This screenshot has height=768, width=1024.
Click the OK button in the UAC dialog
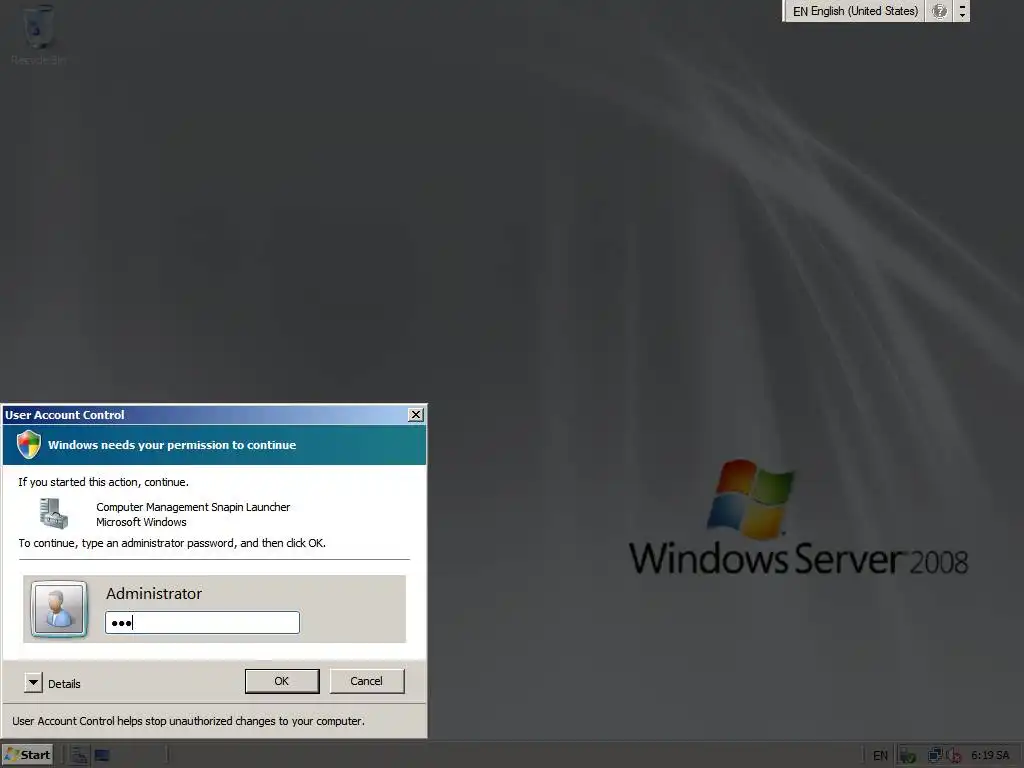coord(282,681)
